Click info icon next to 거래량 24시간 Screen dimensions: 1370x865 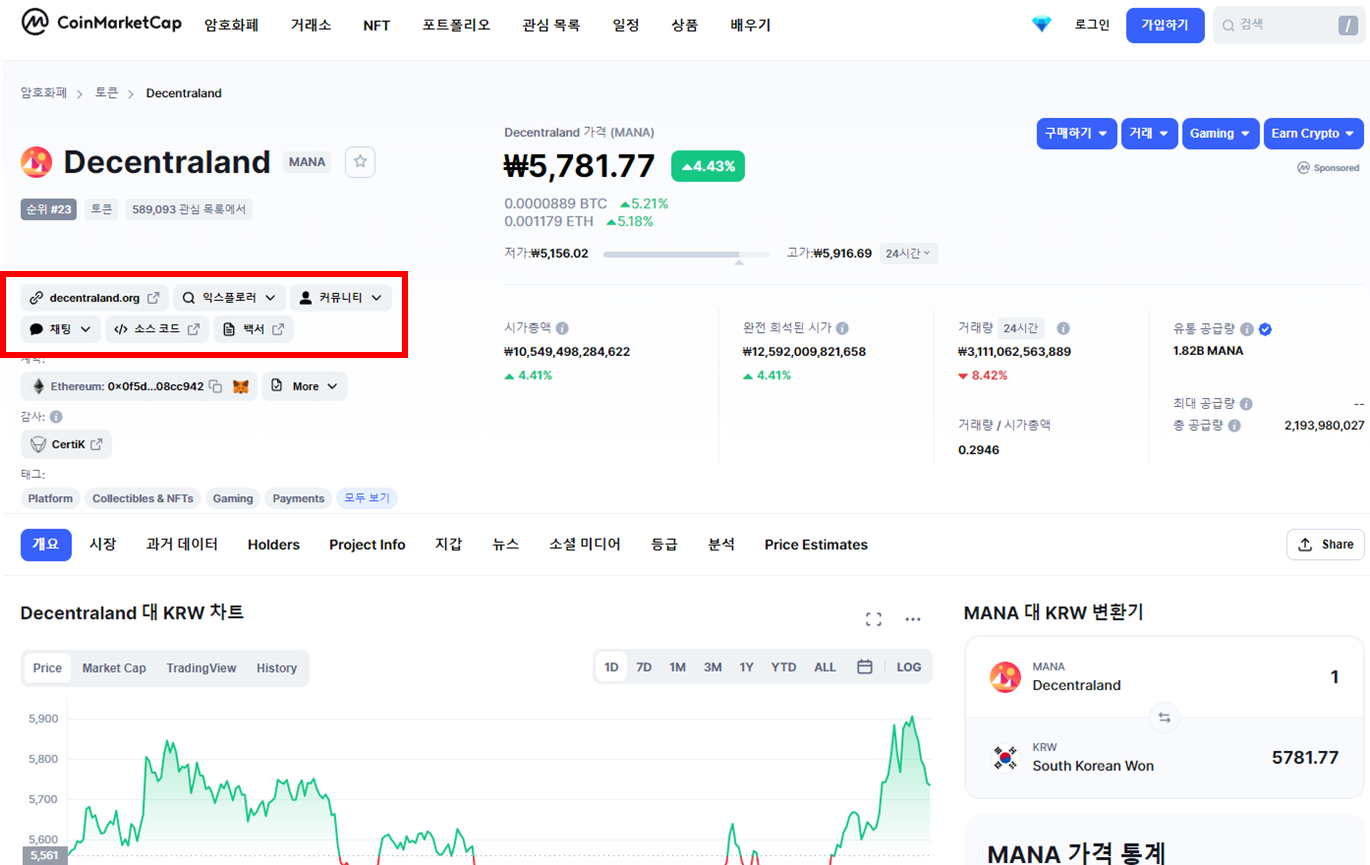[1063, 328]
